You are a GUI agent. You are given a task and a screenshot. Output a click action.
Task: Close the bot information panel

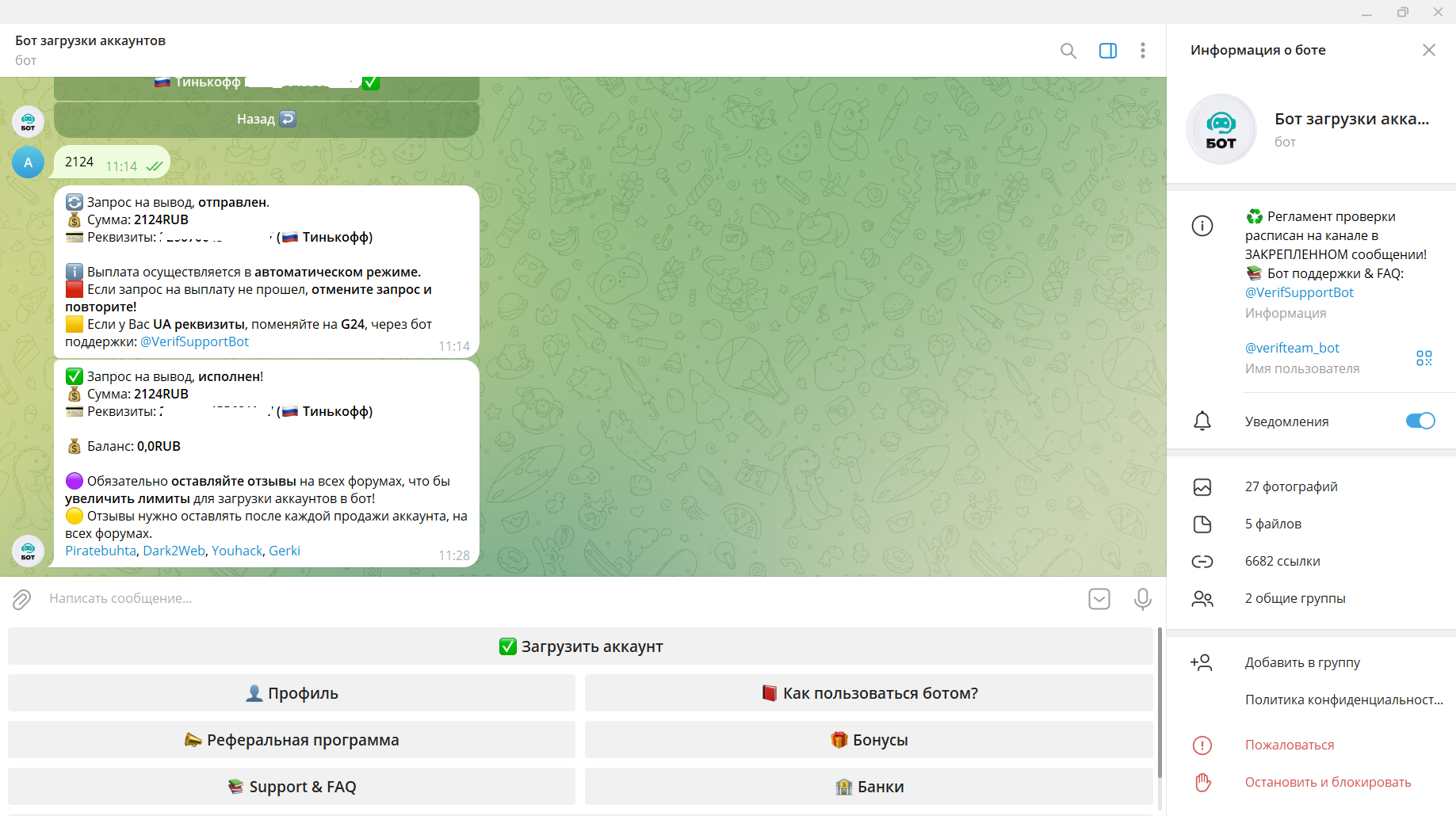tap(1428, 50)
